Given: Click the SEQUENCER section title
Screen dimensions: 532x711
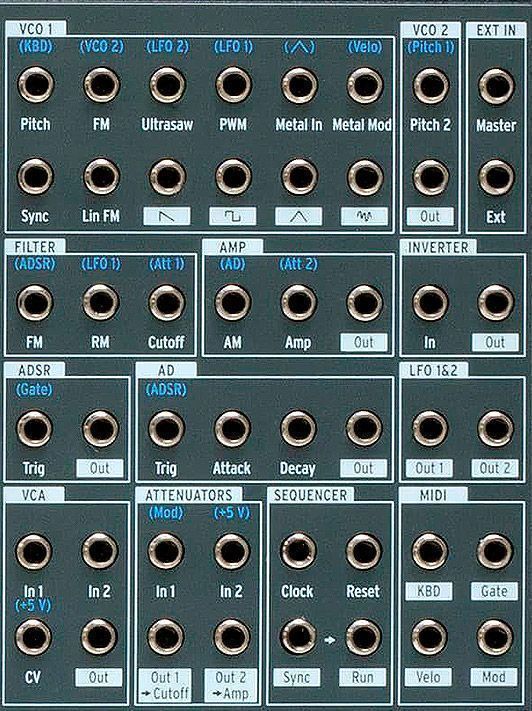Looking at the screenshot, I should coord(311,495).
